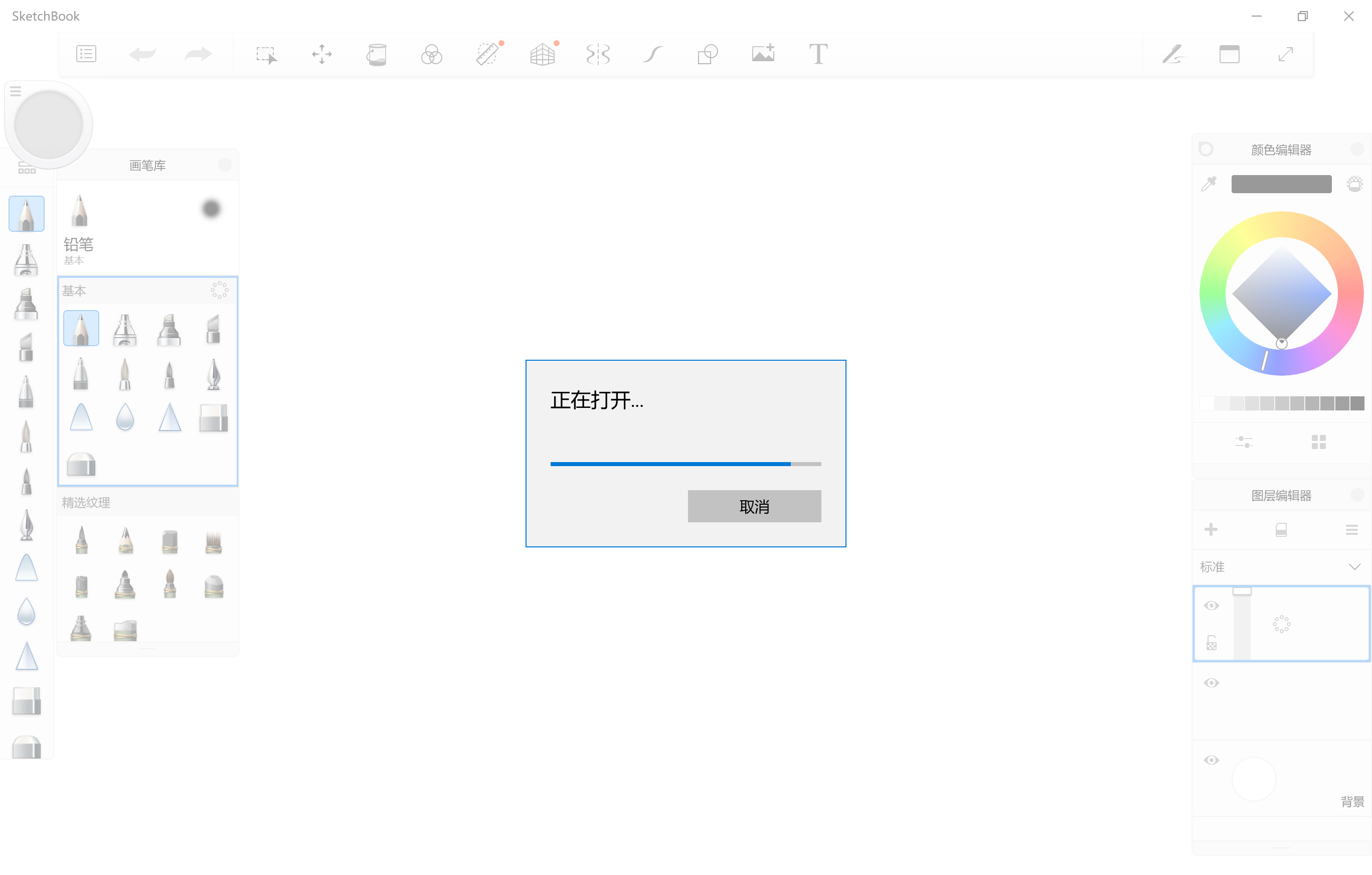The height and width of the screenshot is (875, 1372).
Task: Open the Symmetry tool
Action: pyautogui.click(x=598, y=54)
